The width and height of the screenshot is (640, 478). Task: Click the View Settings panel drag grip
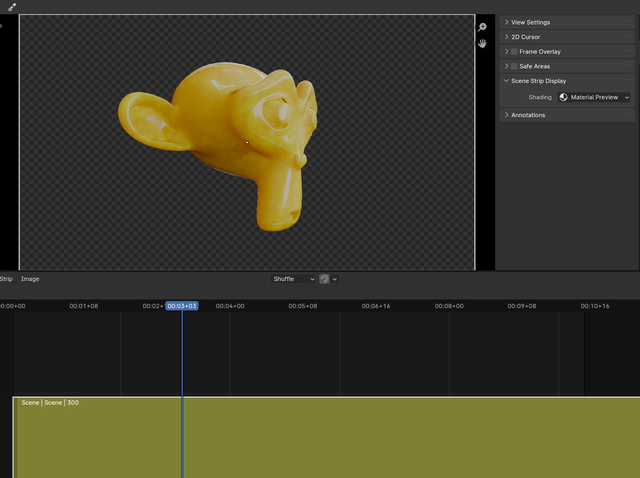629,22
